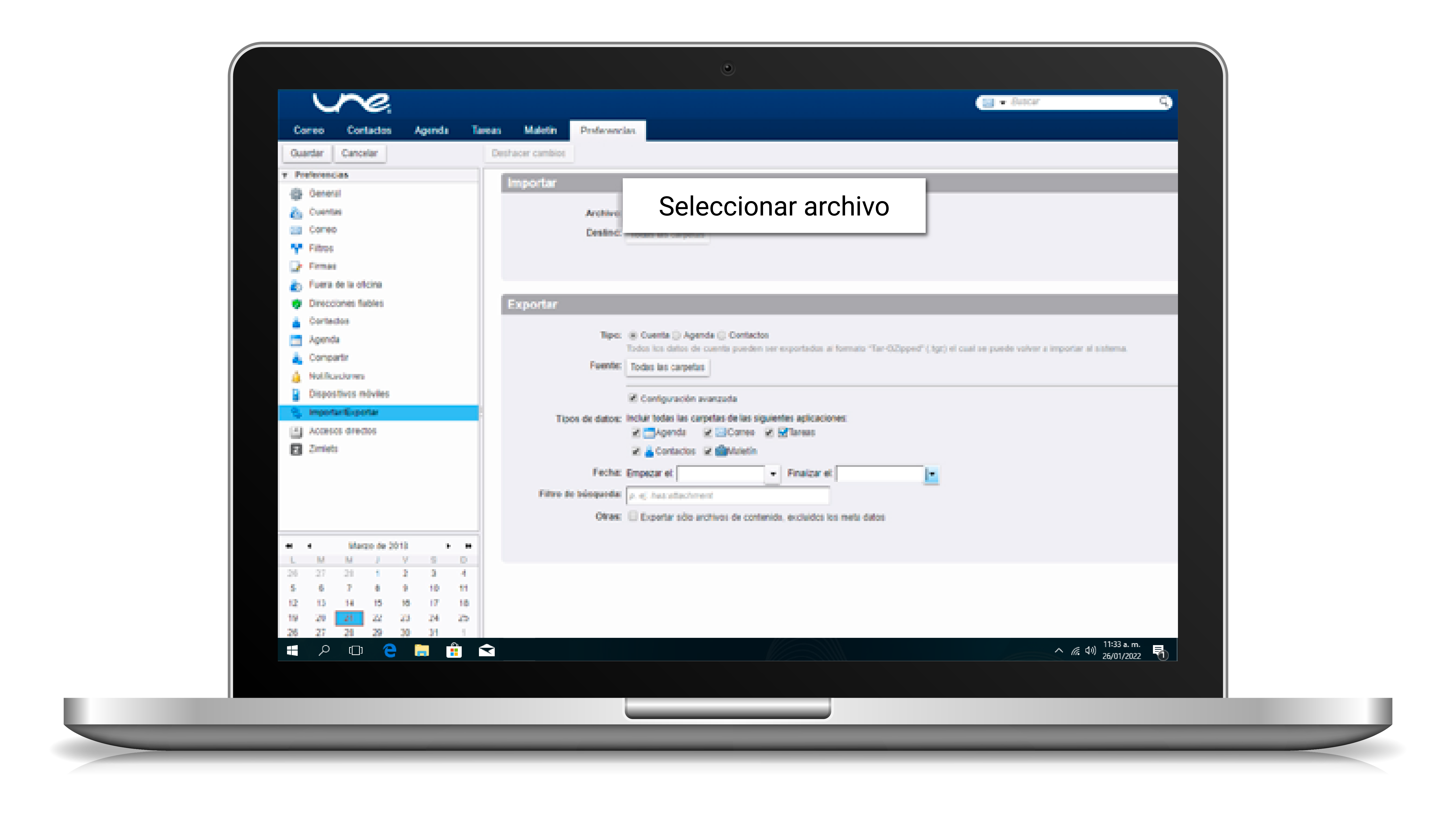
Task: Select the Firmas signature icon
Action: 296,266
